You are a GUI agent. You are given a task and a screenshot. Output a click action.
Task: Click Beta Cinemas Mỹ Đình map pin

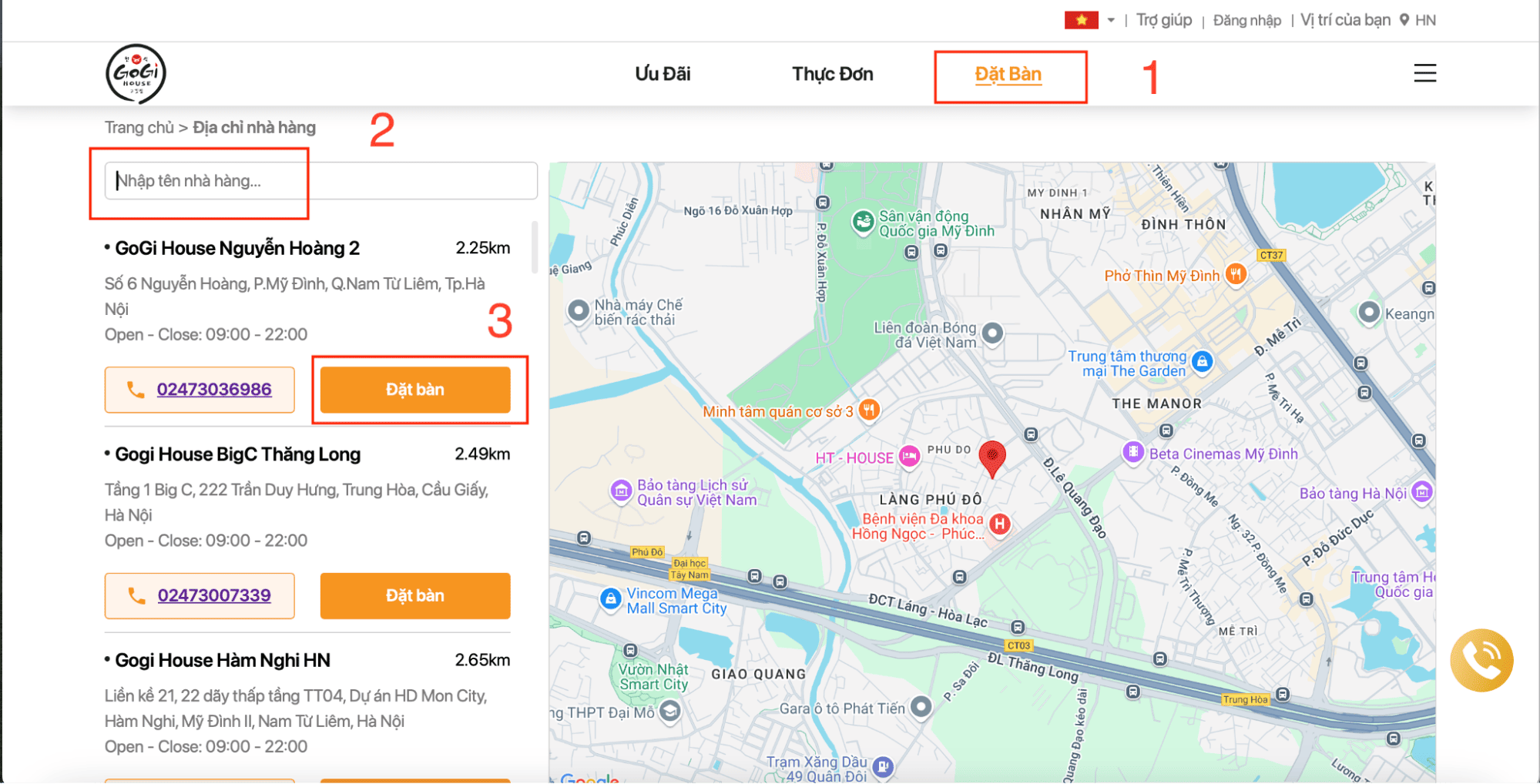click(x=1132, y=452)
